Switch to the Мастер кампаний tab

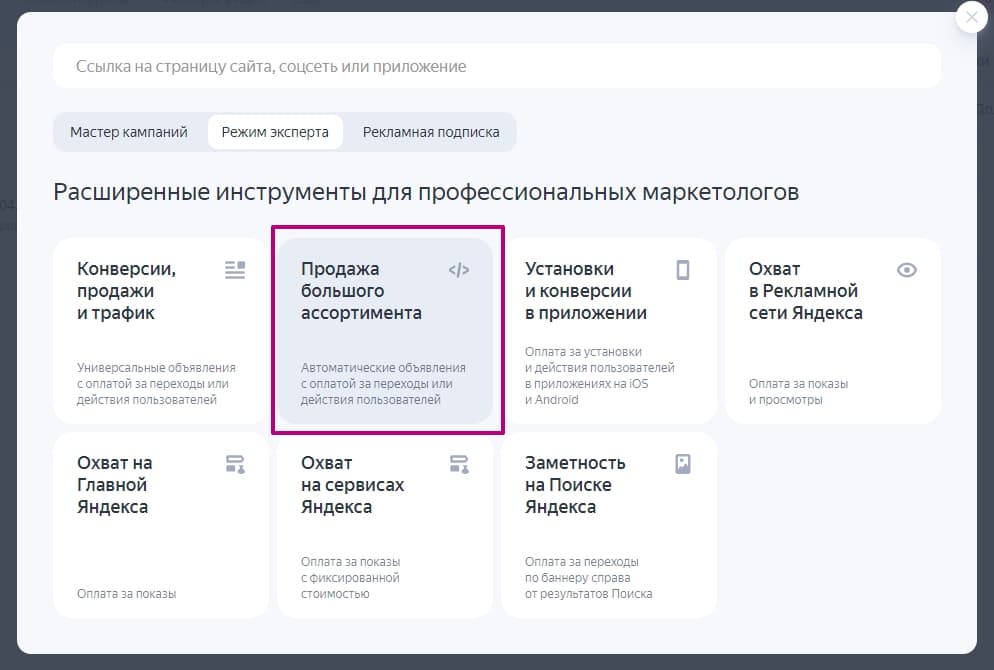pyautogui.click(x=128, y=131)
